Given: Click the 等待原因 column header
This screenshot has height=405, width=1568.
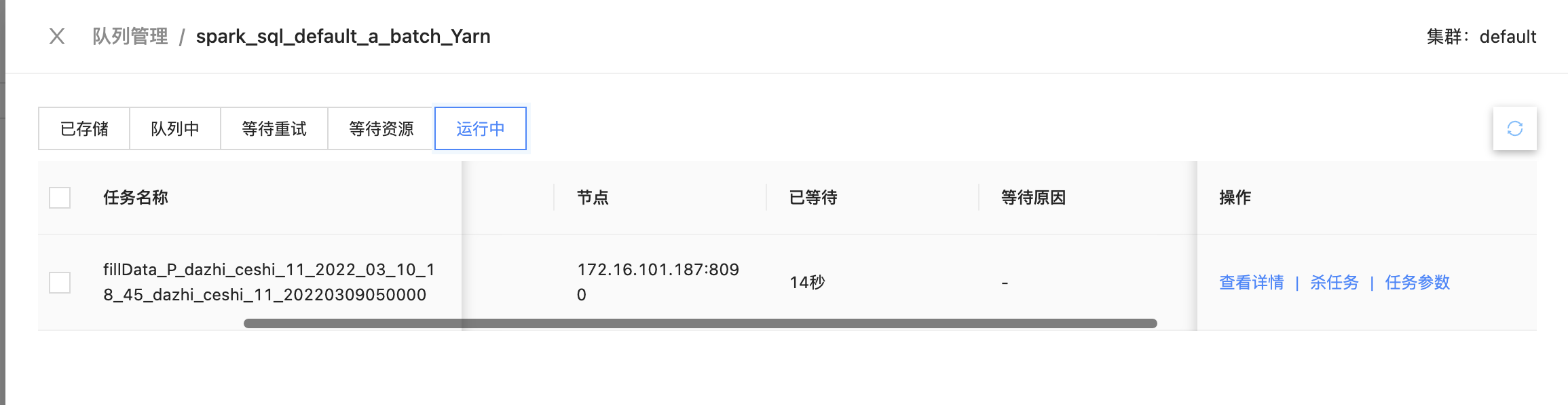Looking at the screenshot, I should pyautogui.click(x=1032, y=198).
